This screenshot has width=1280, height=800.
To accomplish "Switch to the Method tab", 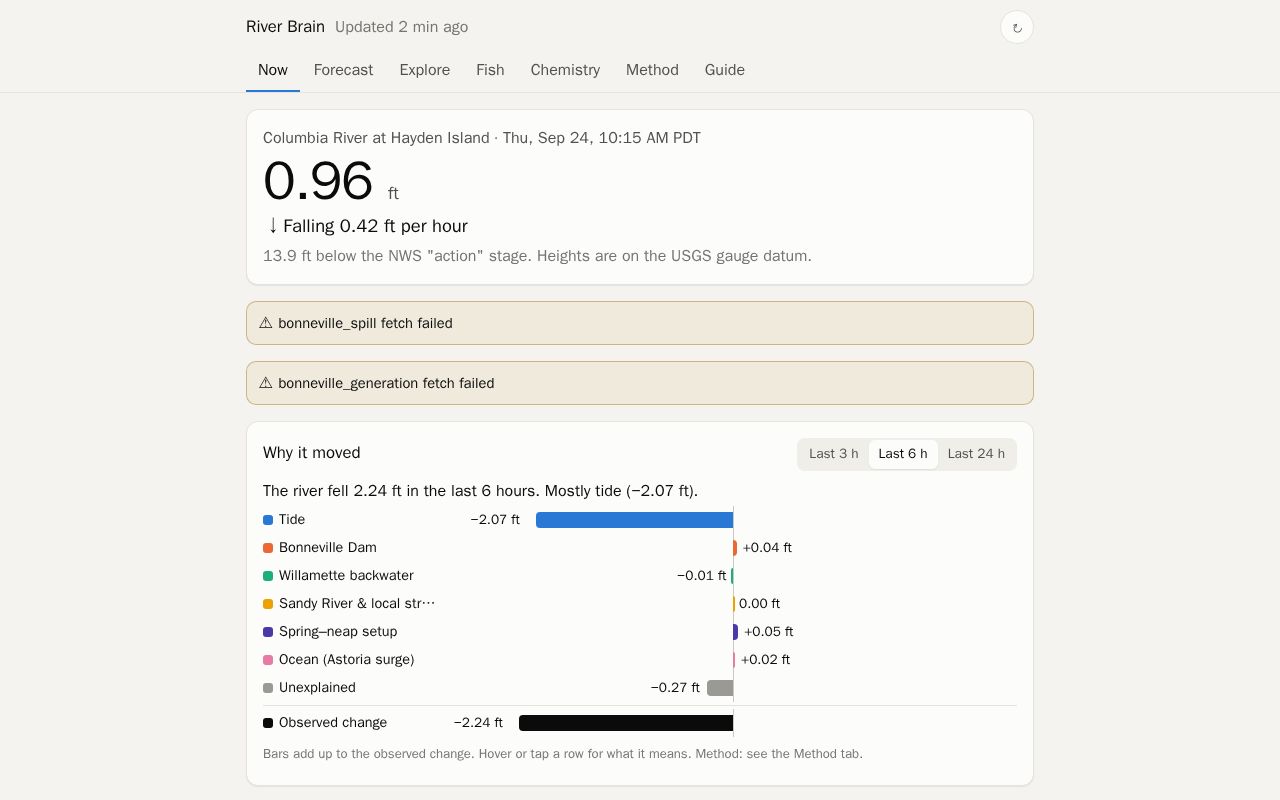I will (652, 70).
